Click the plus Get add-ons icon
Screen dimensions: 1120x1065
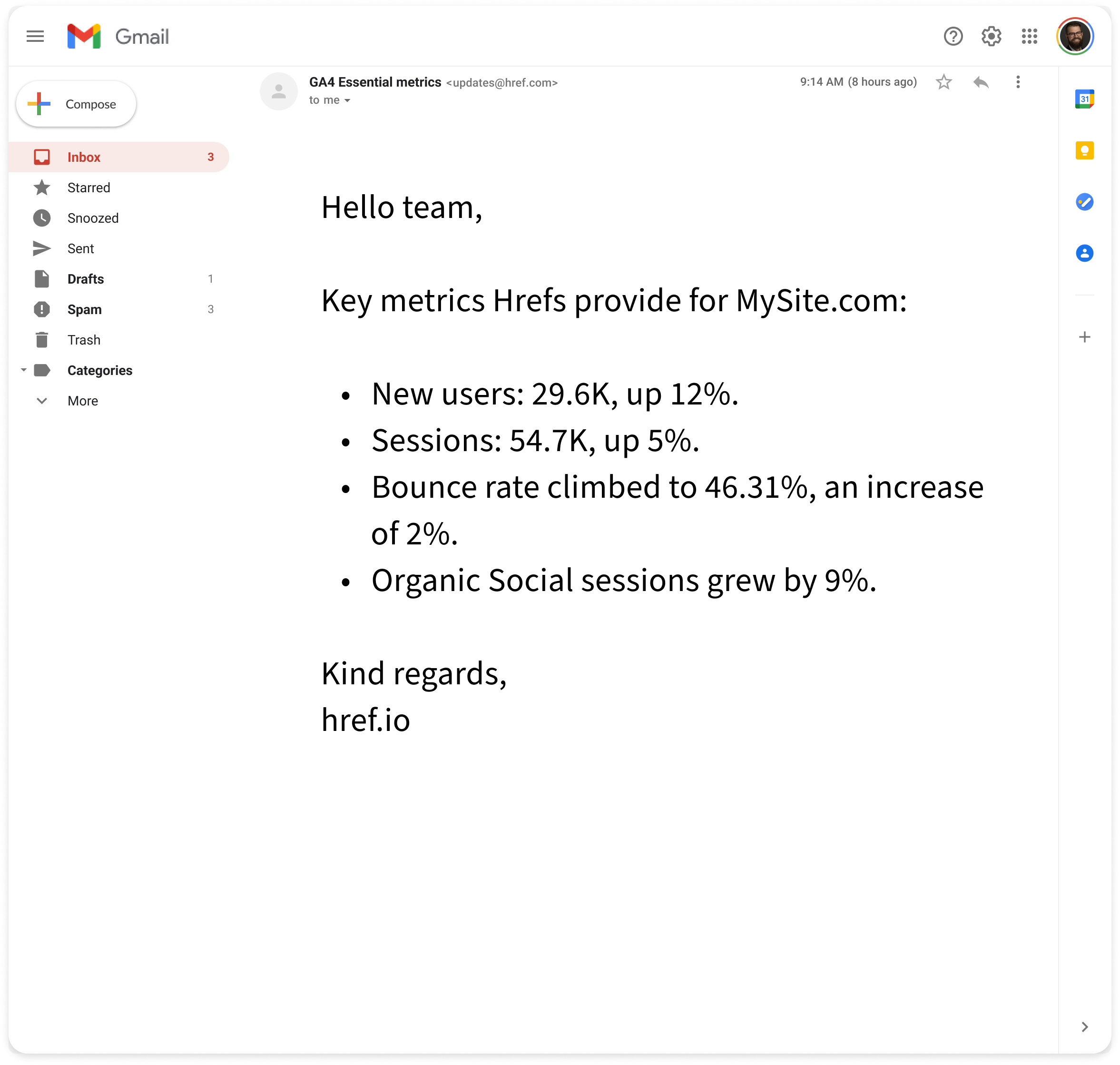click(1084, 337)
